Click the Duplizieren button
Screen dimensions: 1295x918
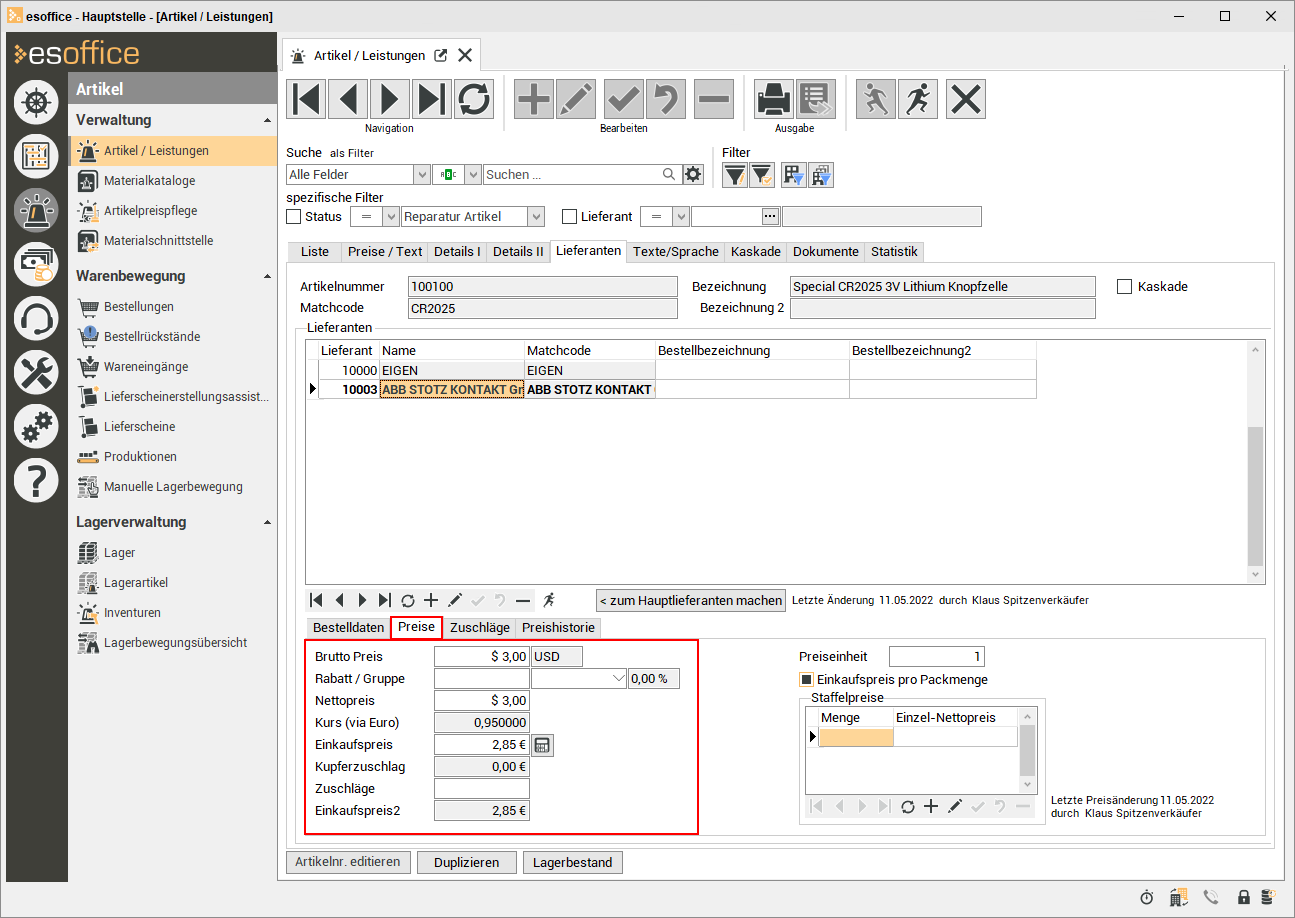[467, 862]
